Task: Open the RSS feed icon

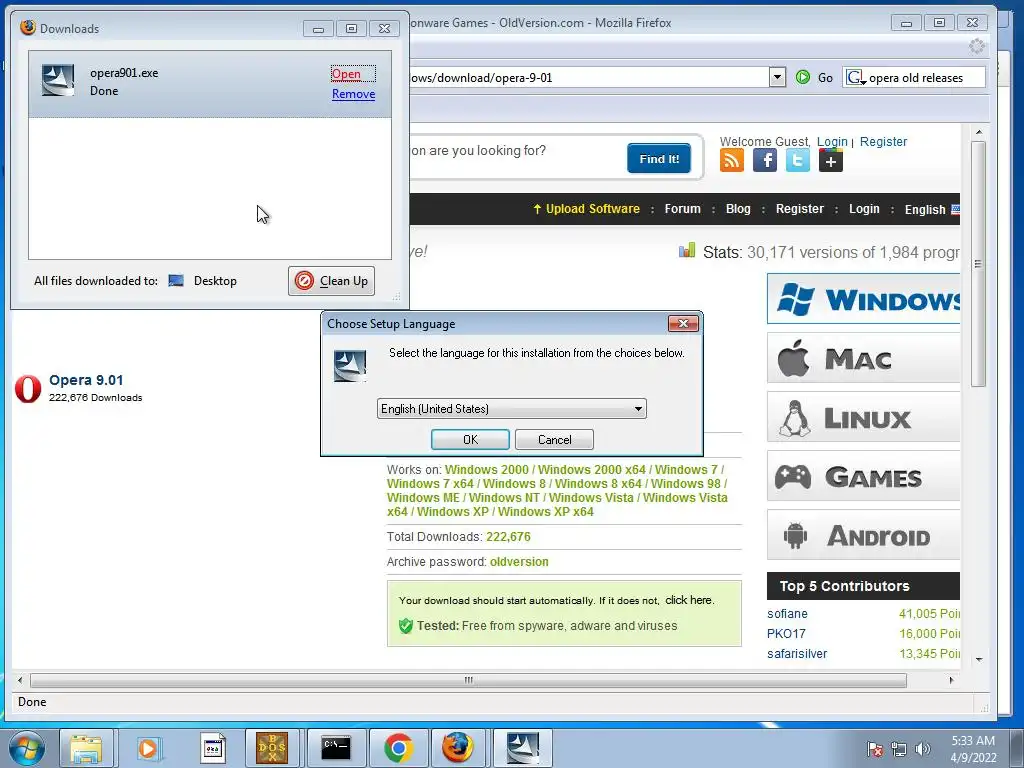Action: click(731, 160)
